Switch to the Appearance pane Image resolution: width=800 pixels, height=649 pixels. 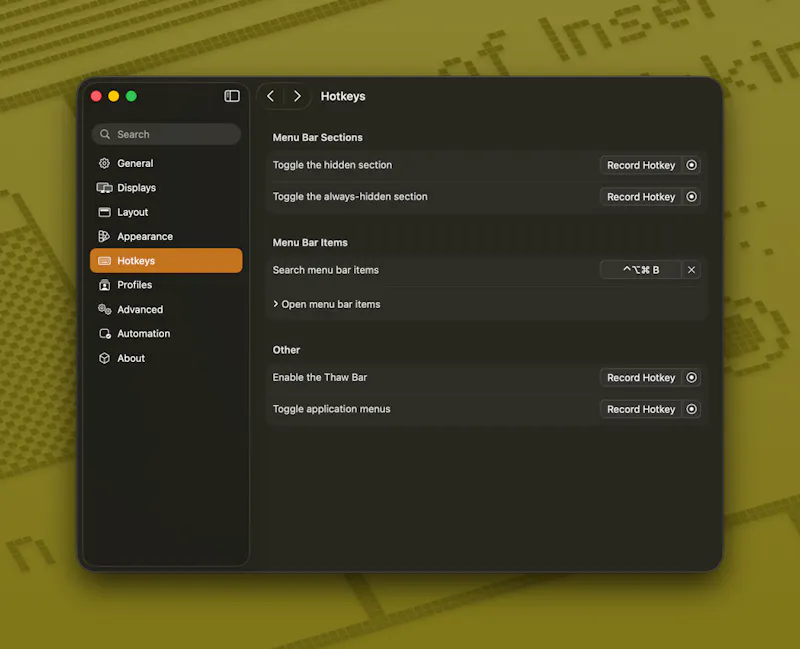pyautogui.click(x=166, y=236)
